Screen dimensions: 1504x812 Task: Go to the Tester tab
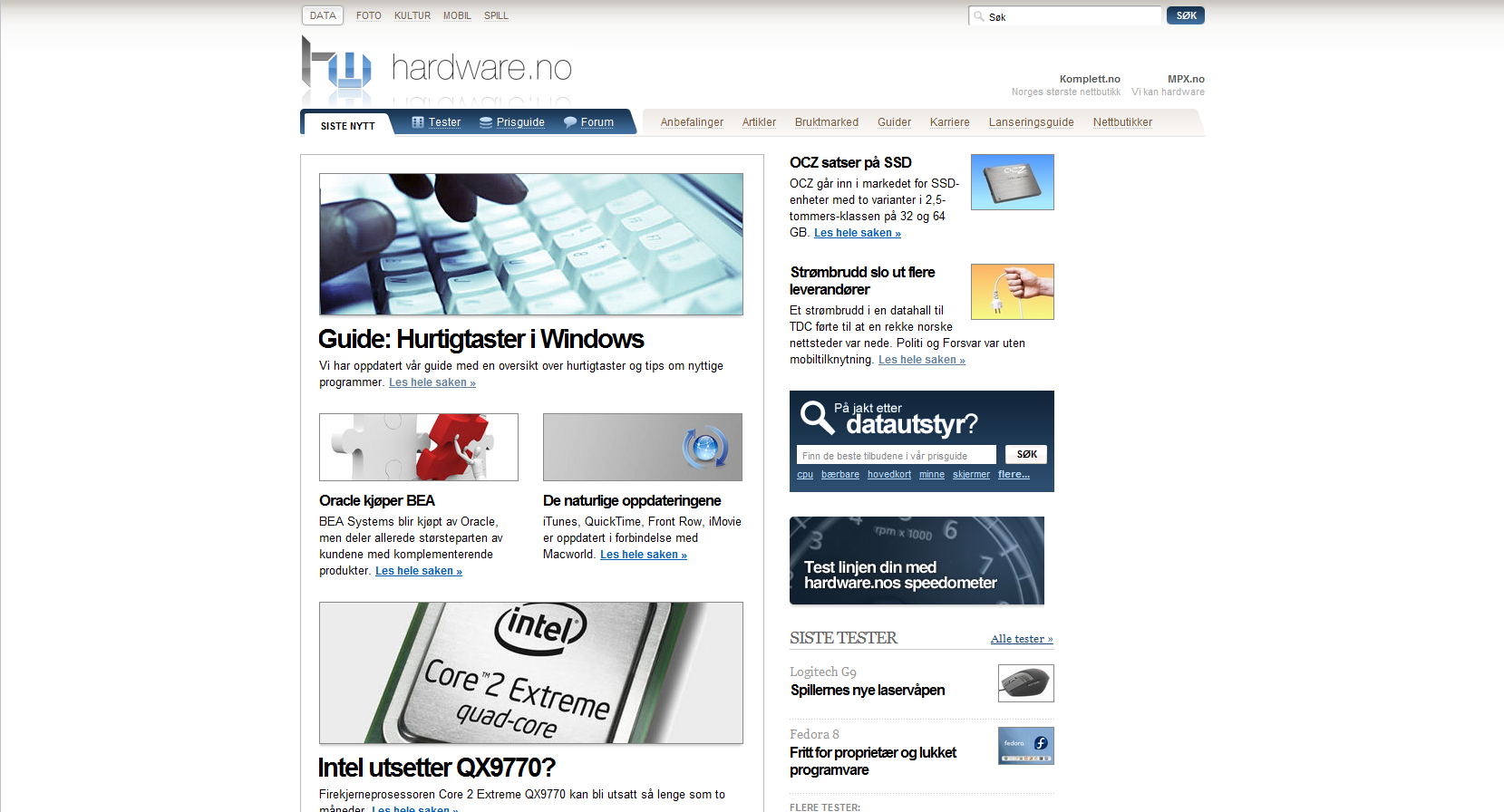(x=444, y=122)
